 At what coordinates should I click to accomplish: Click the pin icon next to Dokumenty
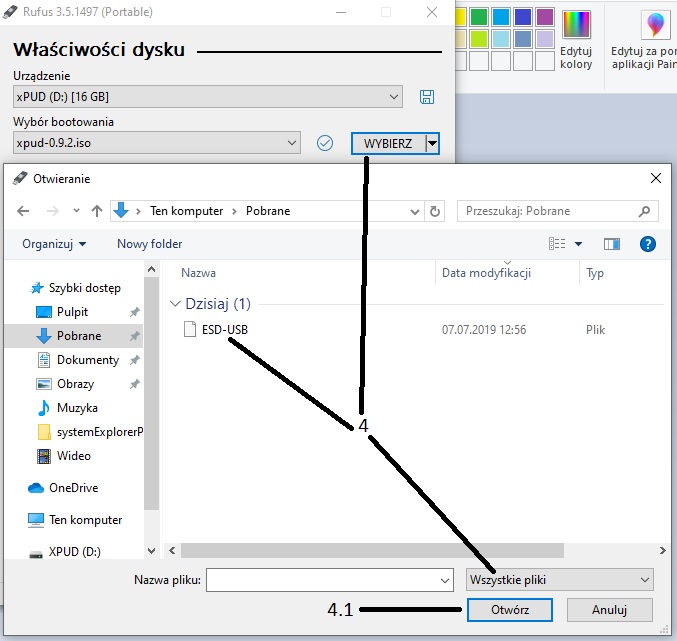tap(135, 360)
